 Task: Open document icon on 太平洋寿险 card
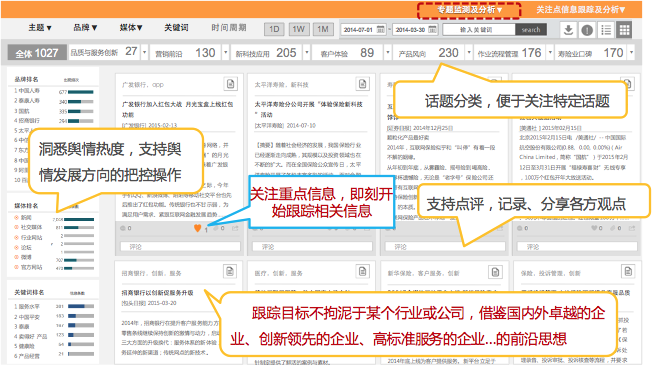pos(363,84)
